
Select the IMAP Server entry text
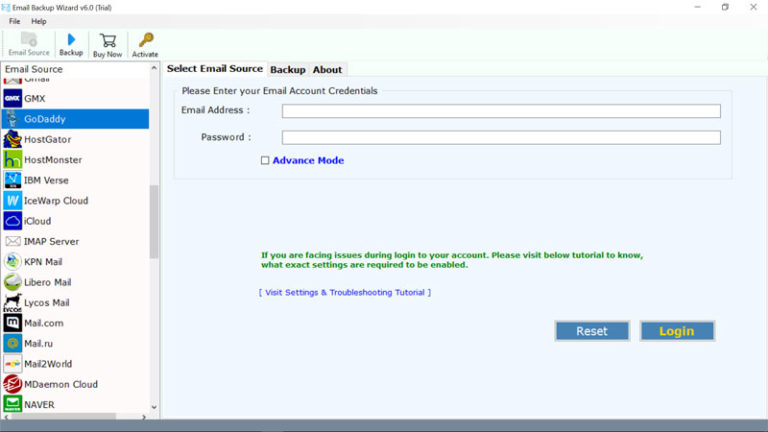[51, 241]
